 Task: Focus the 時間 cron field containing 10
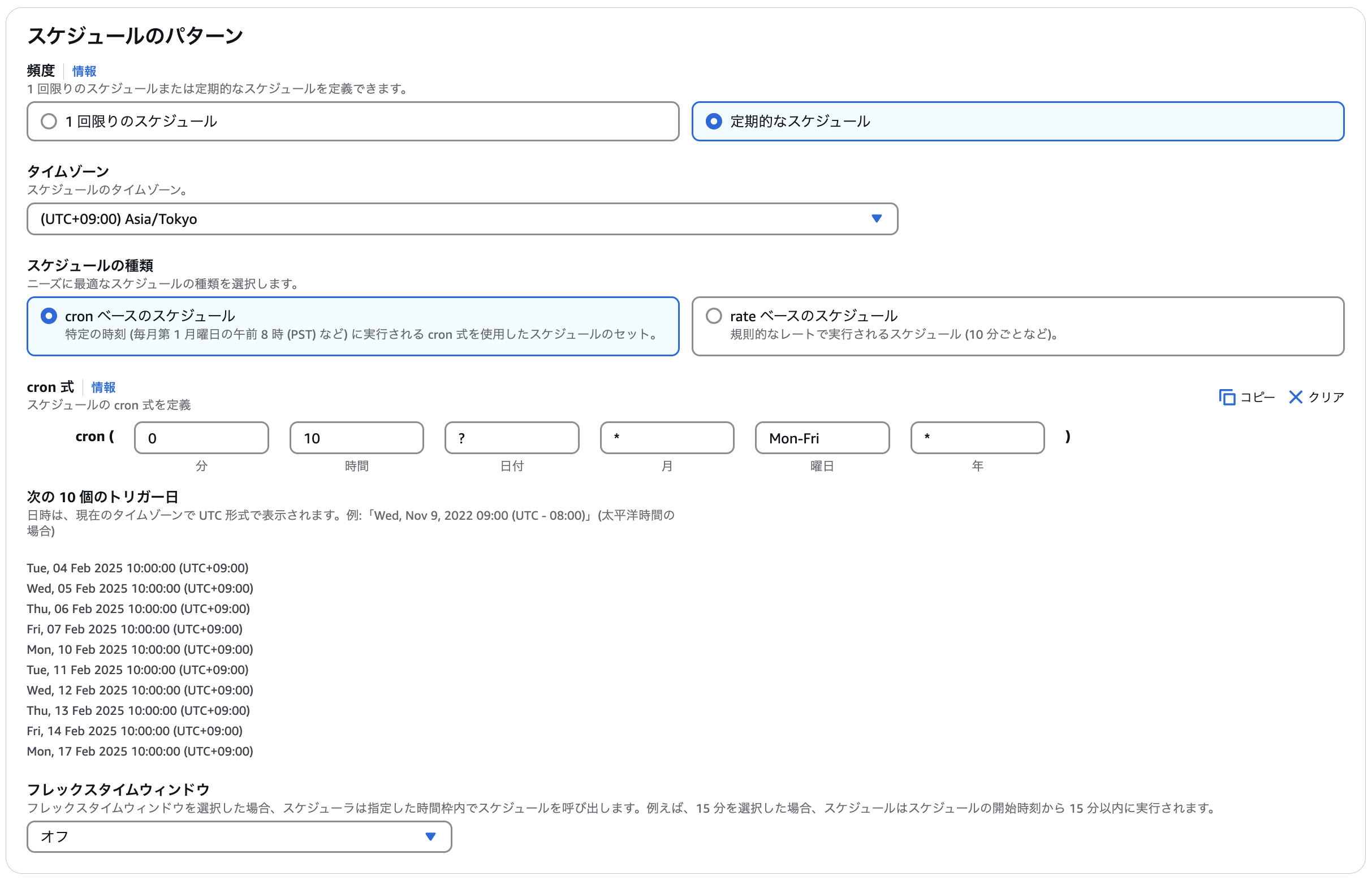pyautogui.click(x=356, y=438)
